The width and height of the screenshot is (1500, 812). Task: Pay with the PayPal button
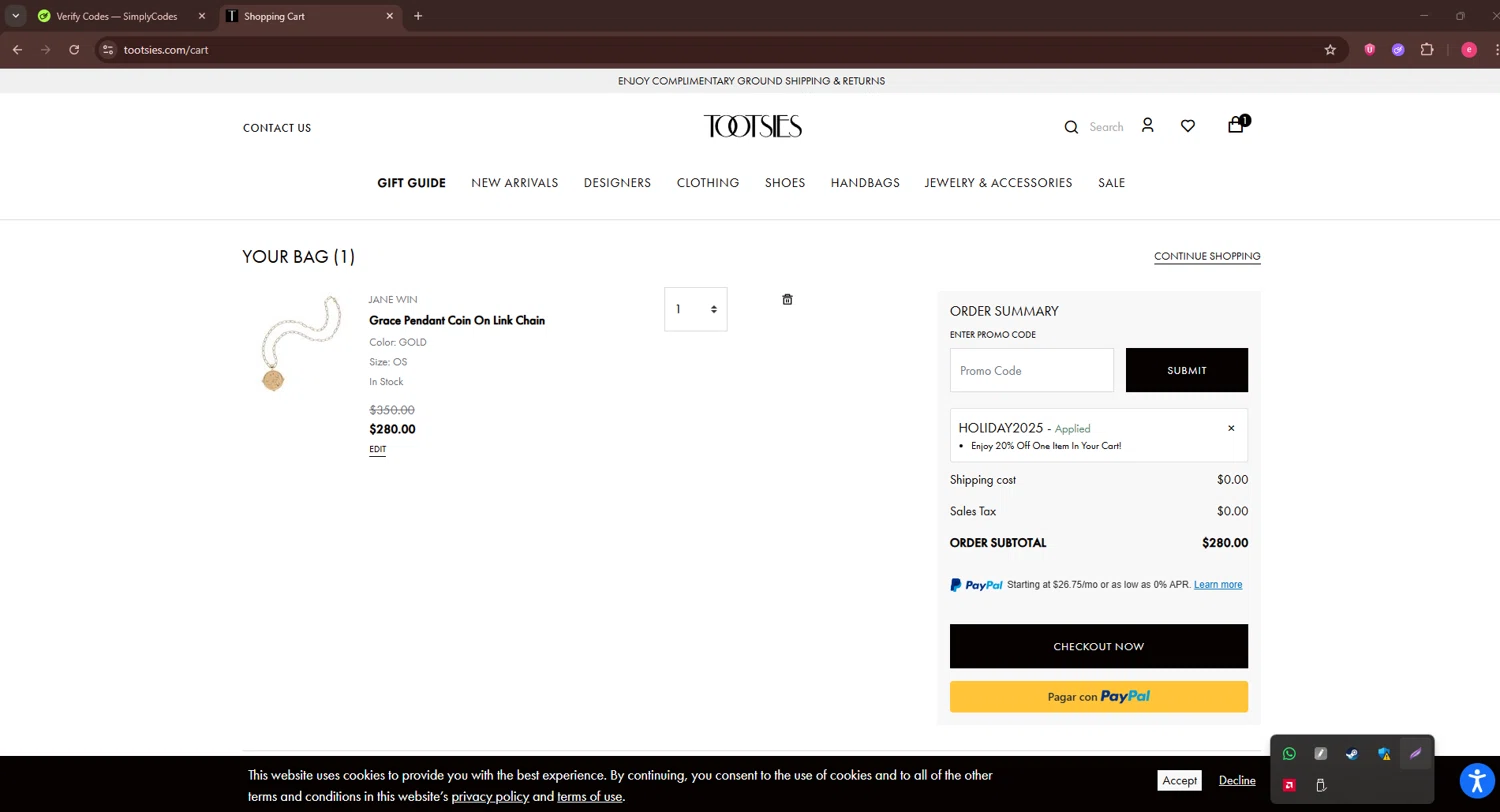click(1099, 697)
